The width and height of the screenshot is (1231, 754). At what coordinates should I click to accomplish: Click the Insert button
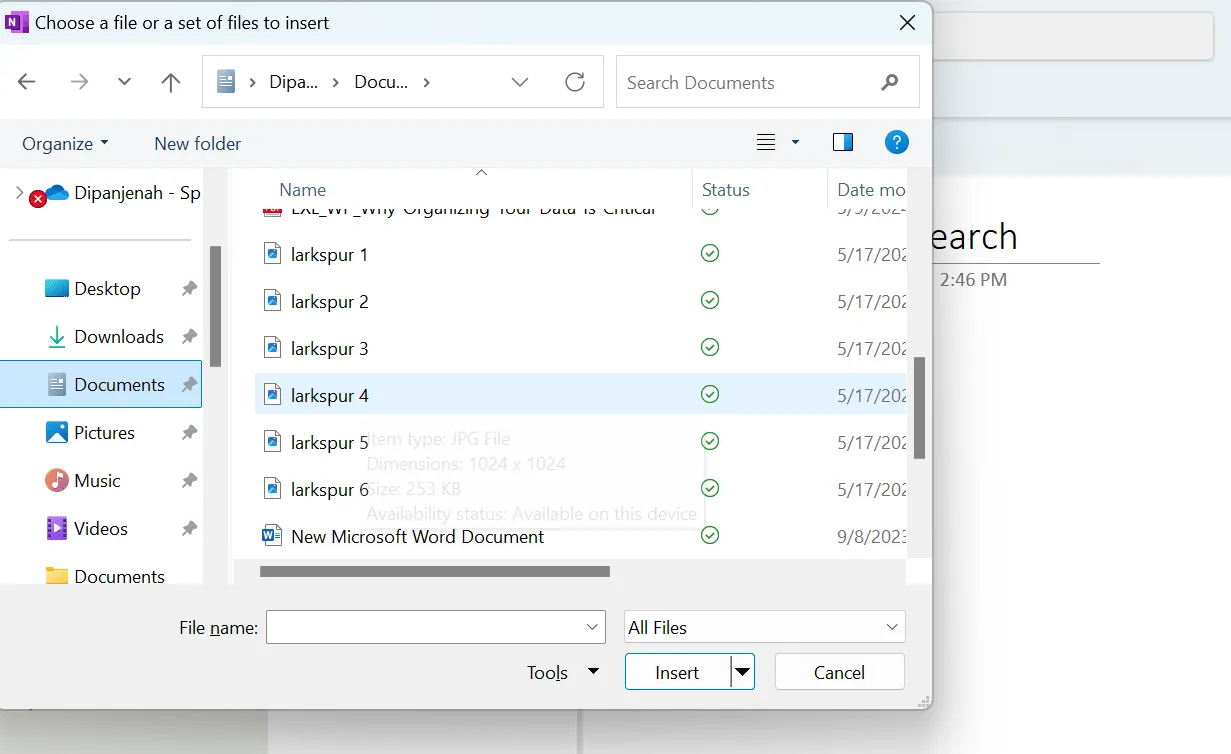click(x=677, y=672)
